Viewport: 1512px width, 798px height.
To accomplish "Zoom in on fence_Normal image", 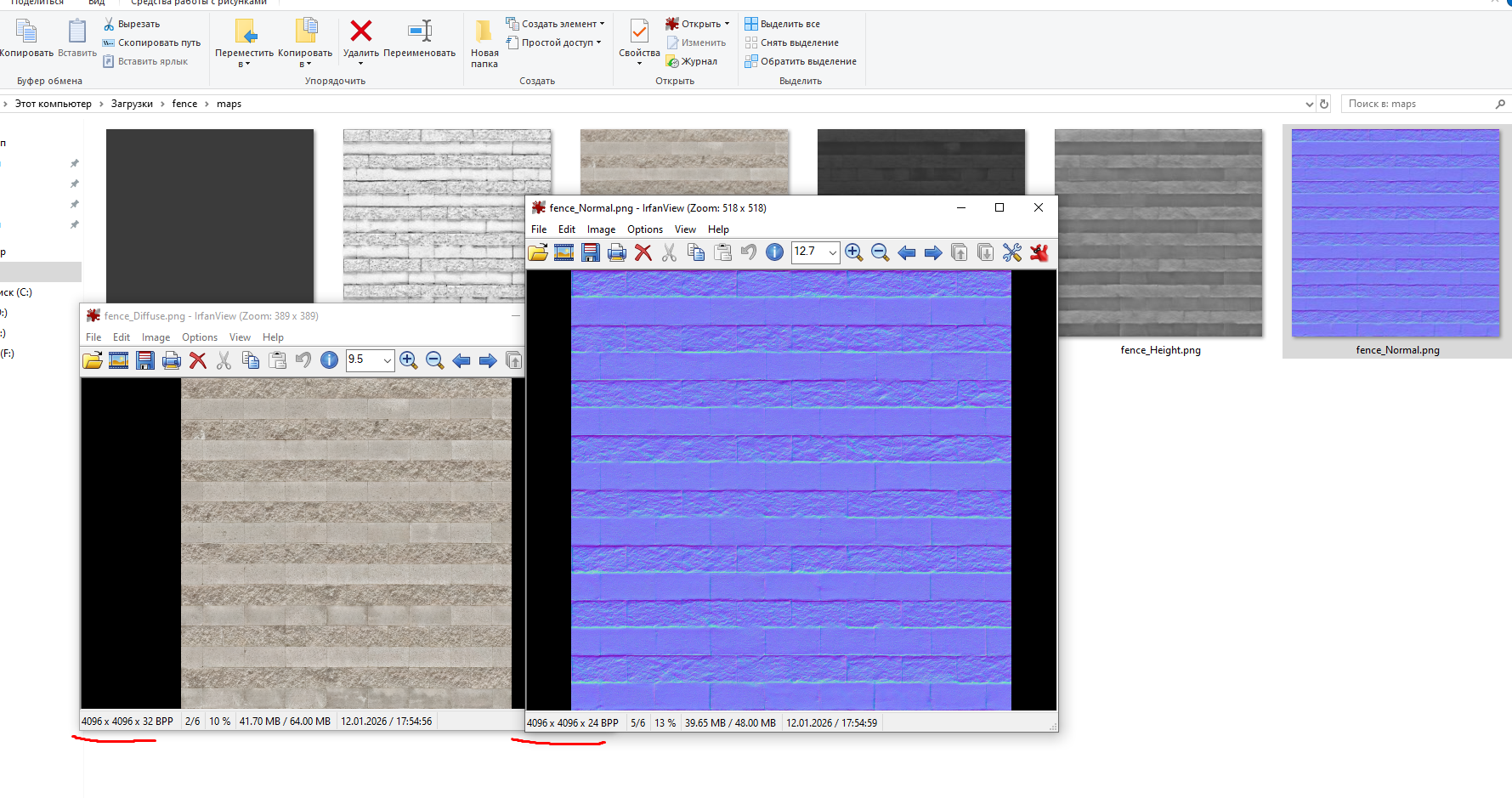I will click(854, 252).
